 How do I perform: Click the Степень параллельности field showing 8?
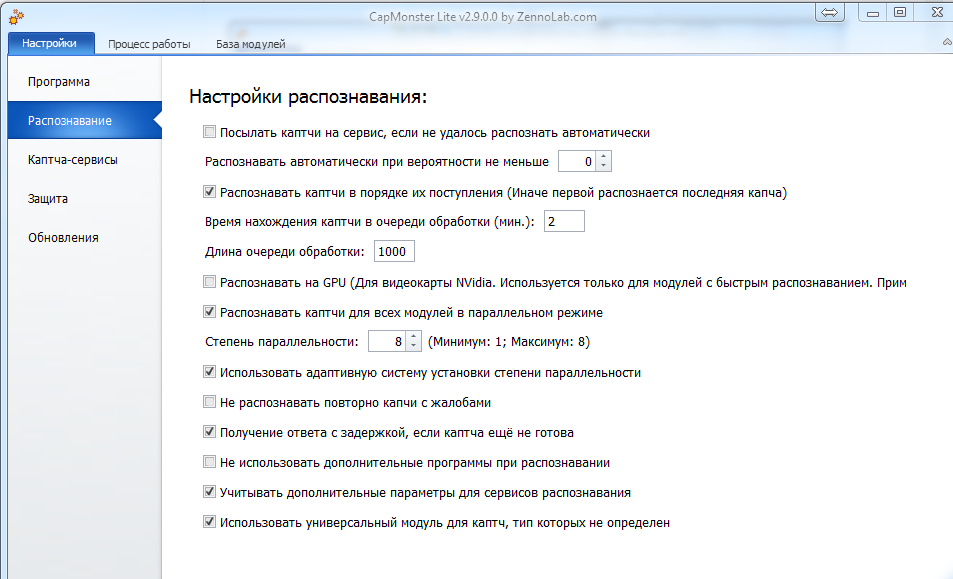pyautogui.click(x=387, y=341)
